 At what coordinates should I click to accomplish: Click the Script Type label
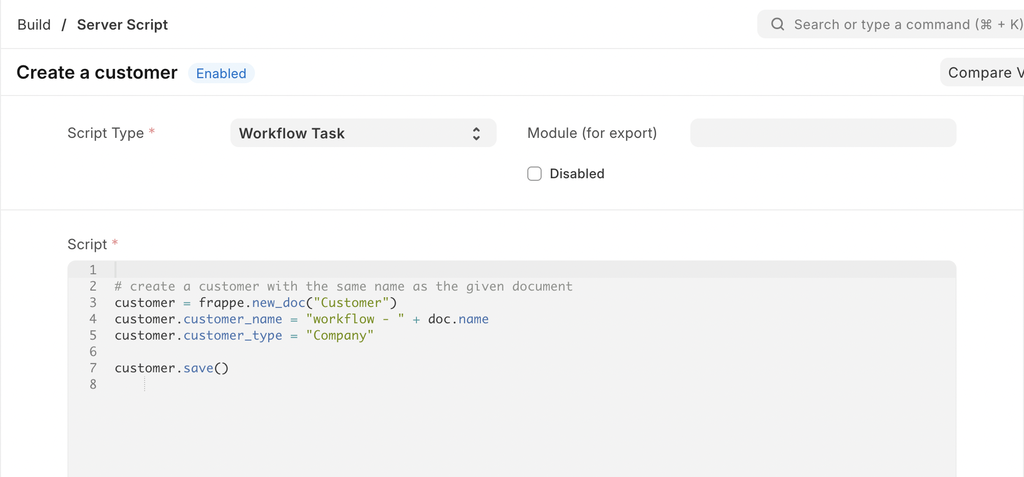pos(106,133)
